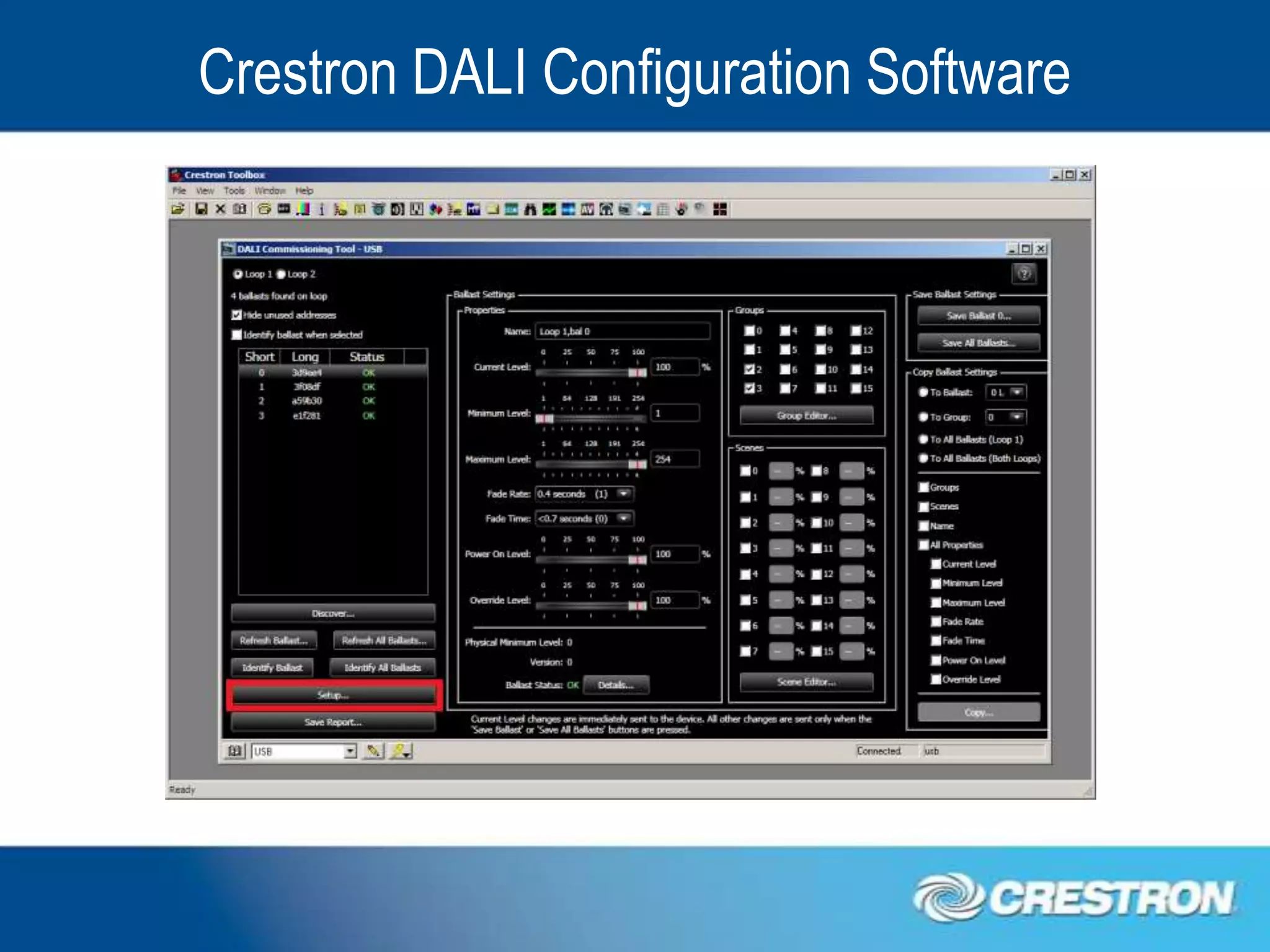The image size is (1270, 952).
Task: Click the W document toolbar icon
Action: pos(416,209)
